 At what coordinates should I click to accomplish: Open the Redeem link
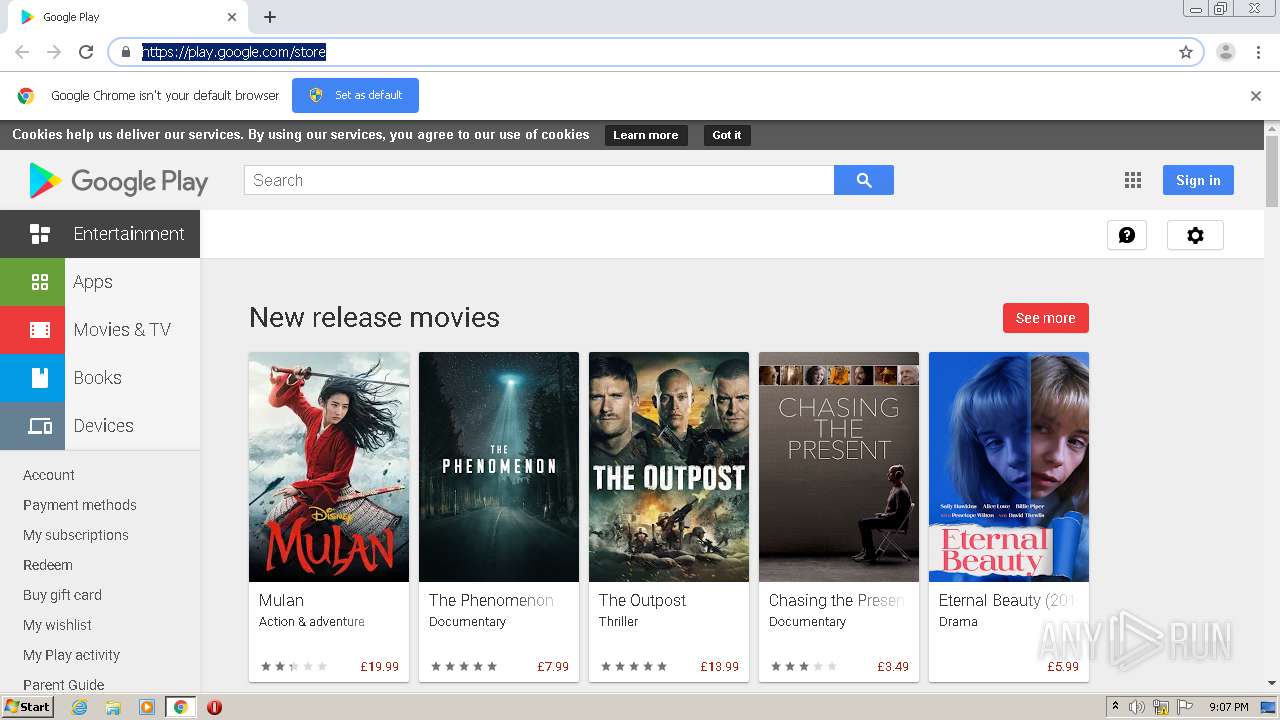click(x=48, y=565)
